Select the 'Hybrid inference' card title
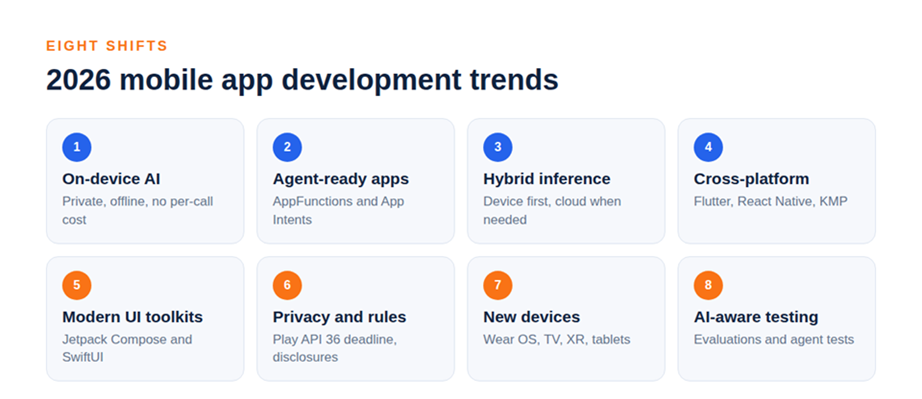This screenshot has height=399, width=922. (x=547, y=179)
